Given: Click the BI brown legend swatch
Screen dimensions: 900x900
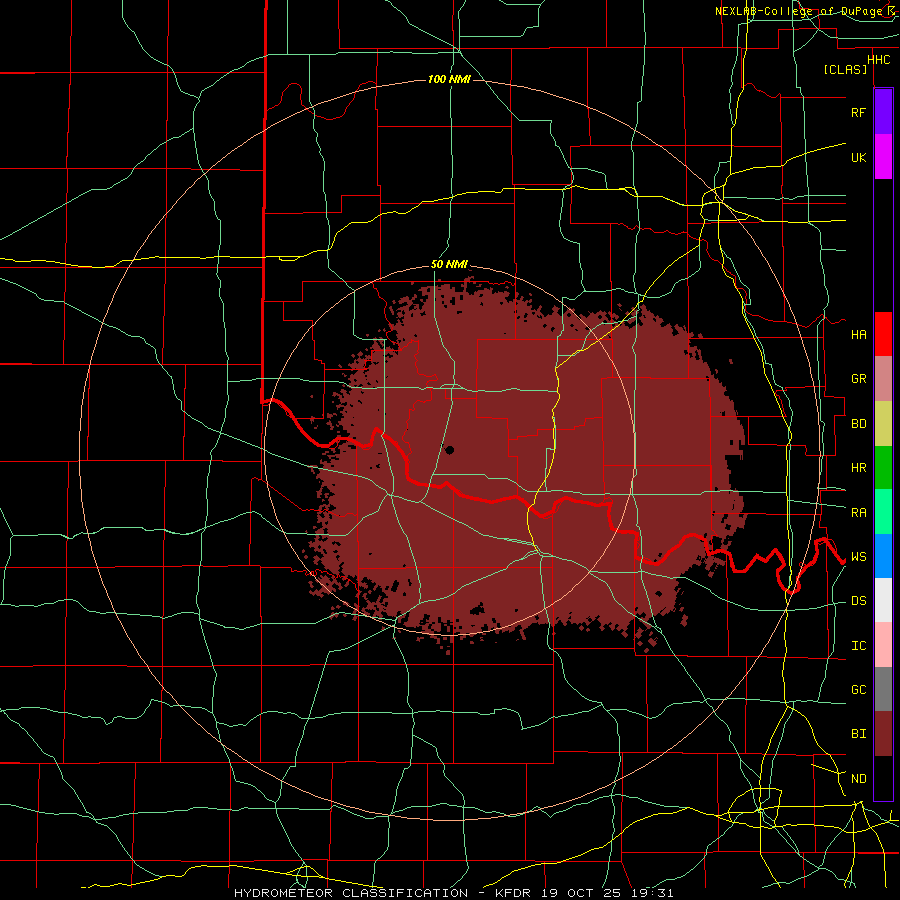Looking at the screenshot, I should 883,734.
